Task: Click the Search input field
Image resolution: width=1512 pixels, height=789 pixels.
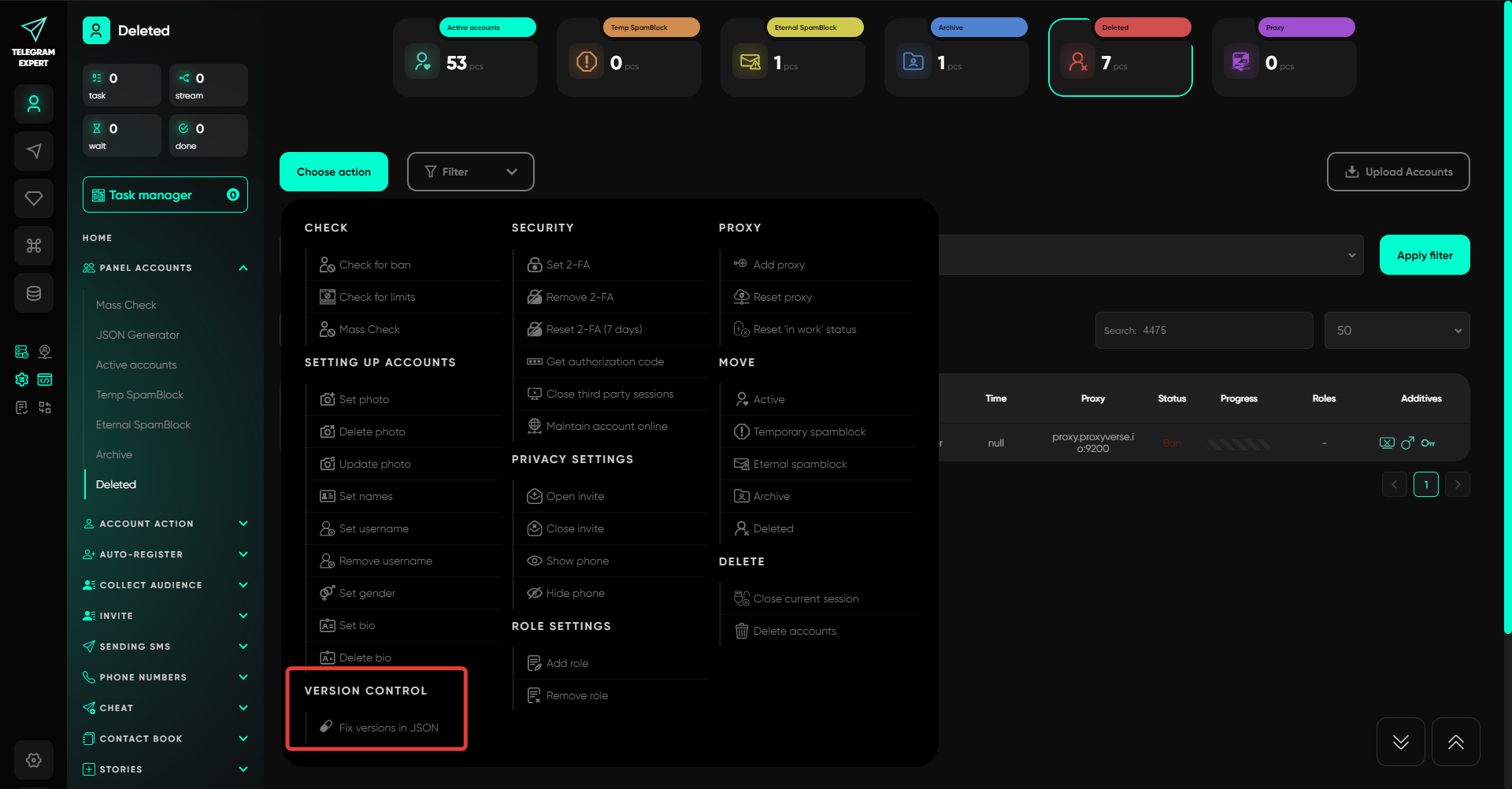Action: pos(1221,331)
